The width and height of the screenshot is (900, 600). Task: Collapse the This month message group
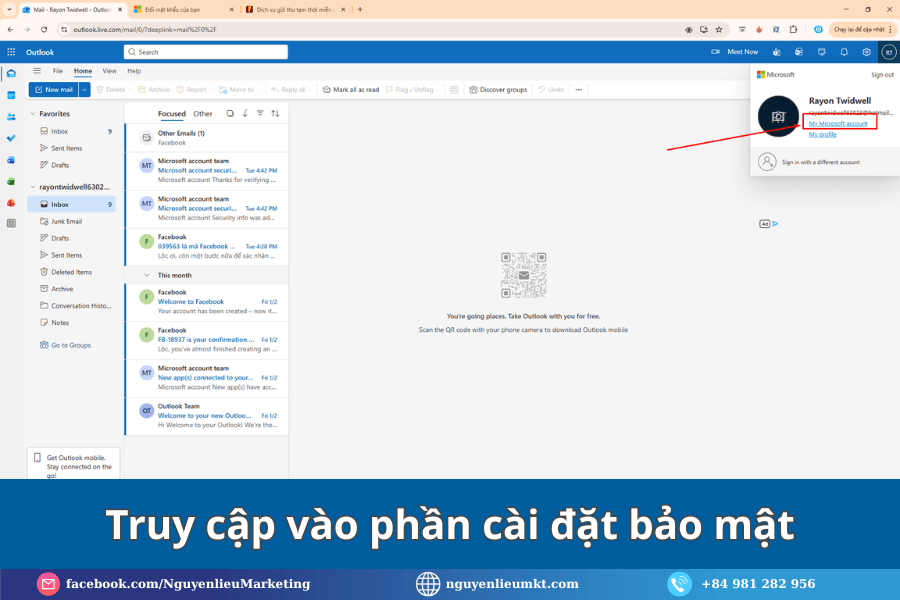pyautogui.click(x=134, y=275)
